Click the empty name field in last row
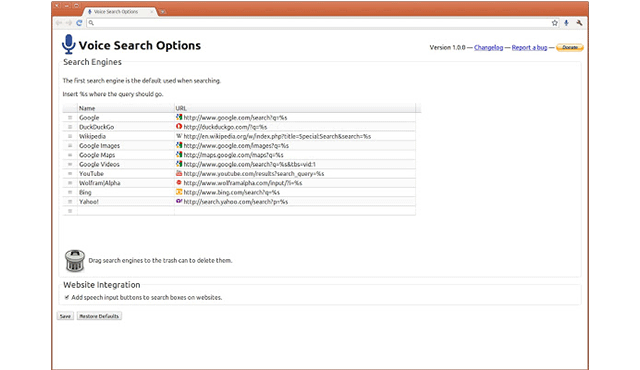Viewport: 640px width, 370px height. (126, 211)
